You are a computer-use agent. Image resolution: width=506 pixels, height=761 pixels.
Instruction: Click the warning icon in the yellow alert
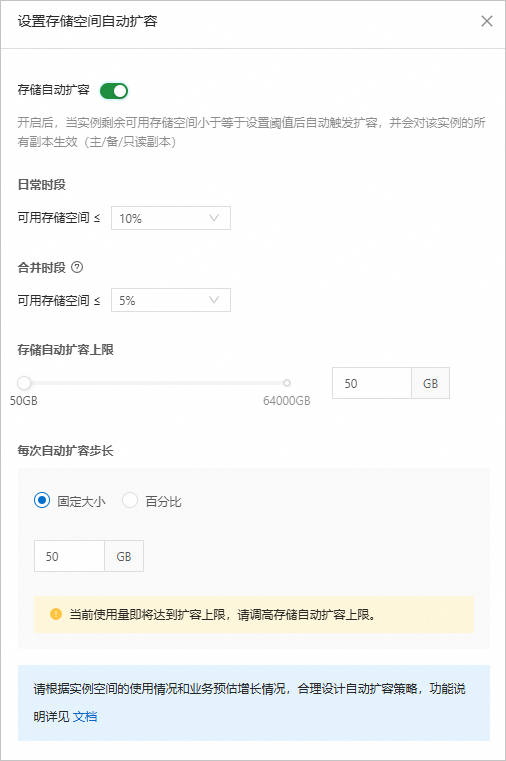56,614
